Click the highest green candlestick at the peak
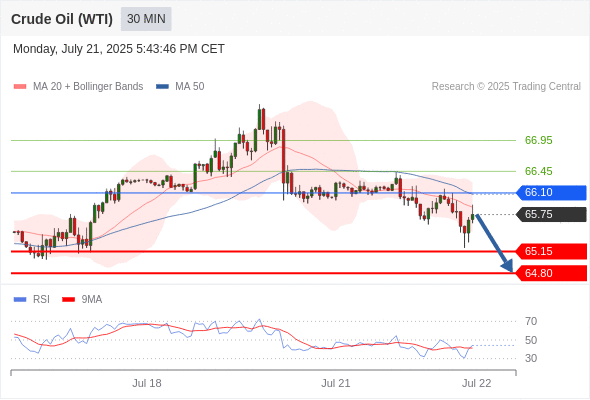 [x=259, y=118]
